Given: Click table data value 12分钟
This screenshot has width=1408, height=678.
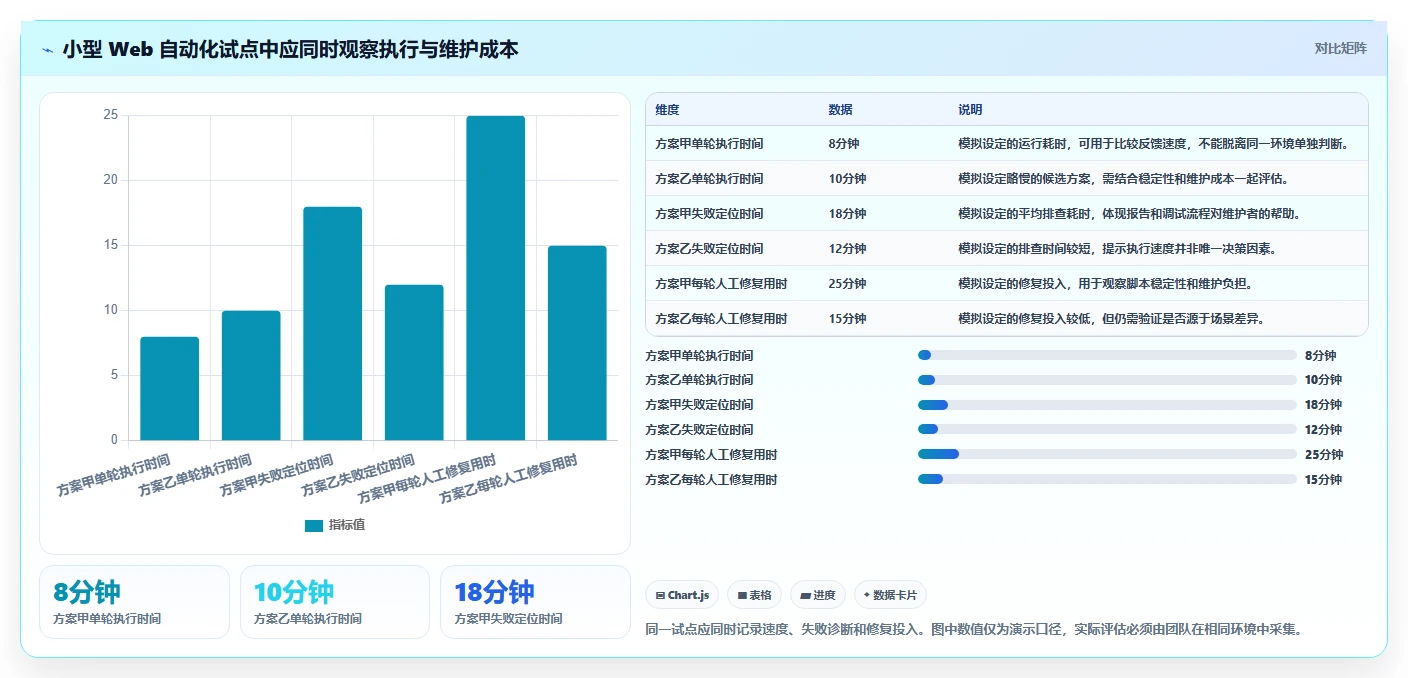Looking at the screenshot, I should pos(847,249).
